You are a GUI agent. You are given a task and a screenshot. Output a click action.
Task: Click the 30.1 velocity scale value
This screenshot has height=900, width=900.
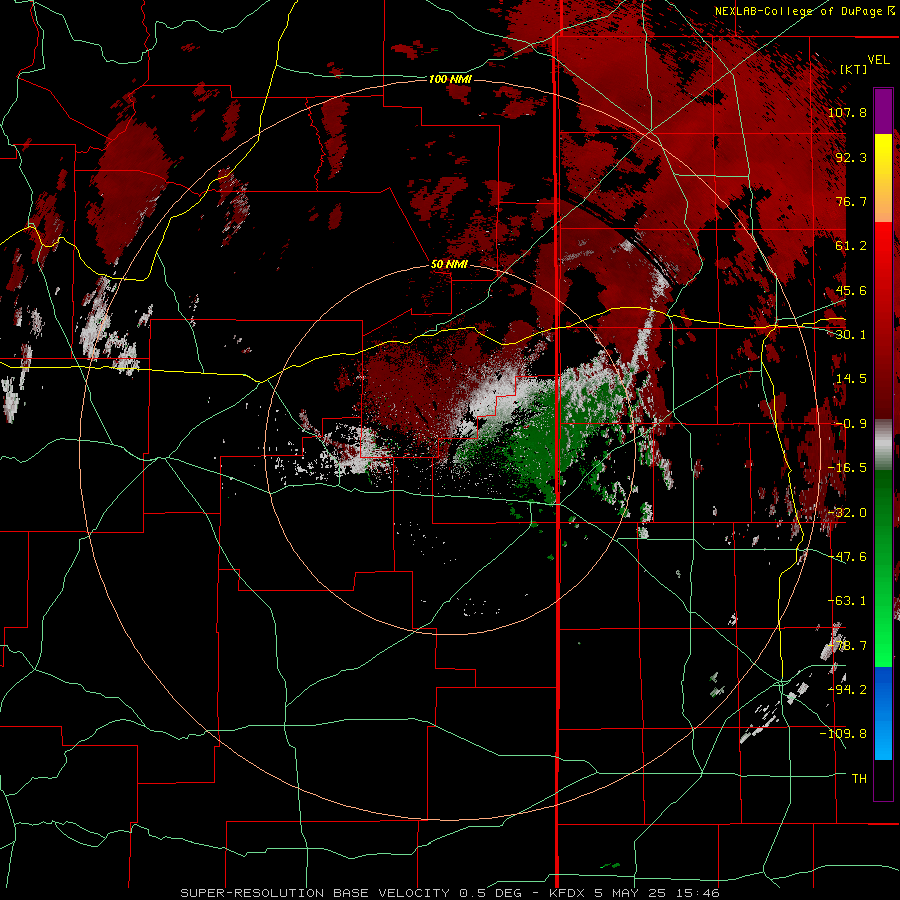851,335
